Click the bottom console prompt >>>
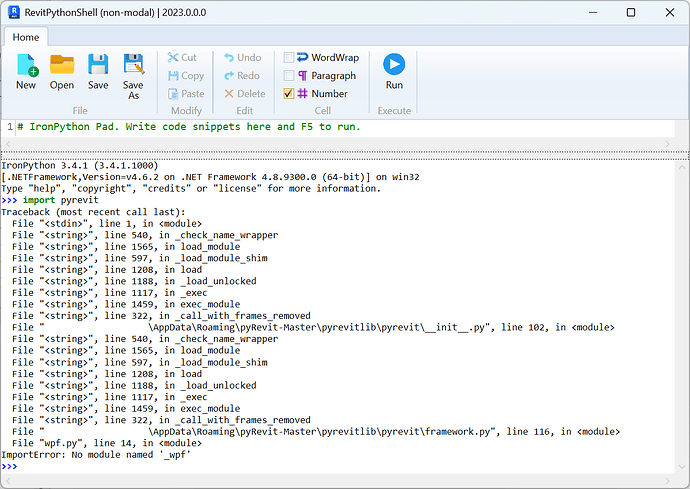 [9, 466]
